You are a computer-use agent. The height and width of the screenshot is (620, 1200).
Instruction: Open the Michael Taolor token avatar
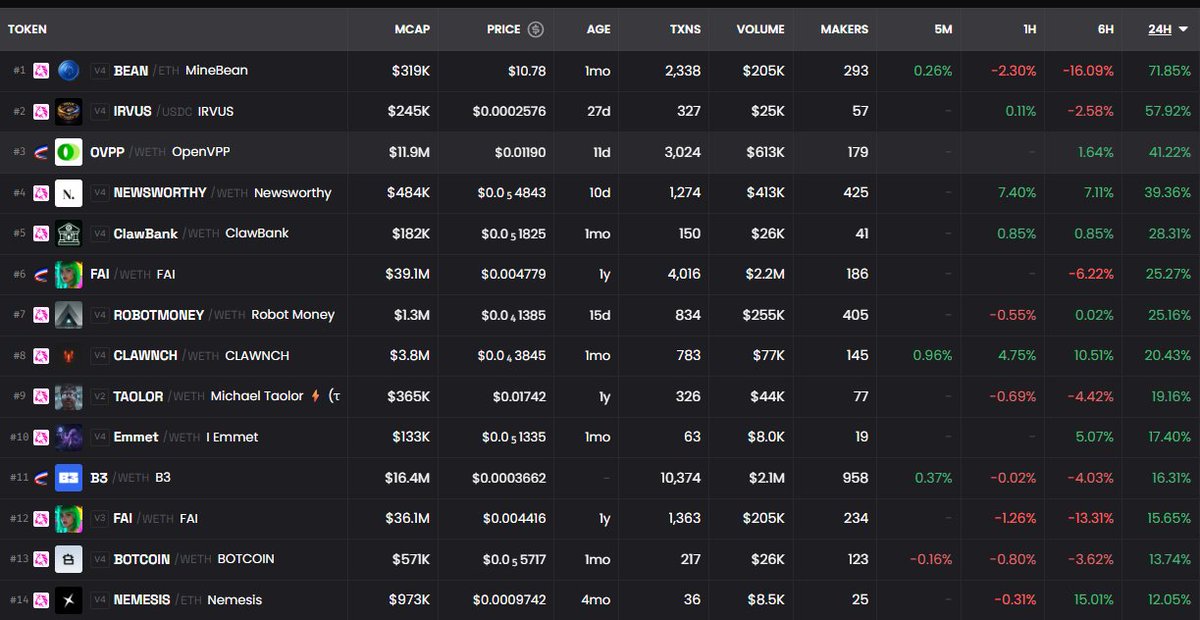point(68,397)
